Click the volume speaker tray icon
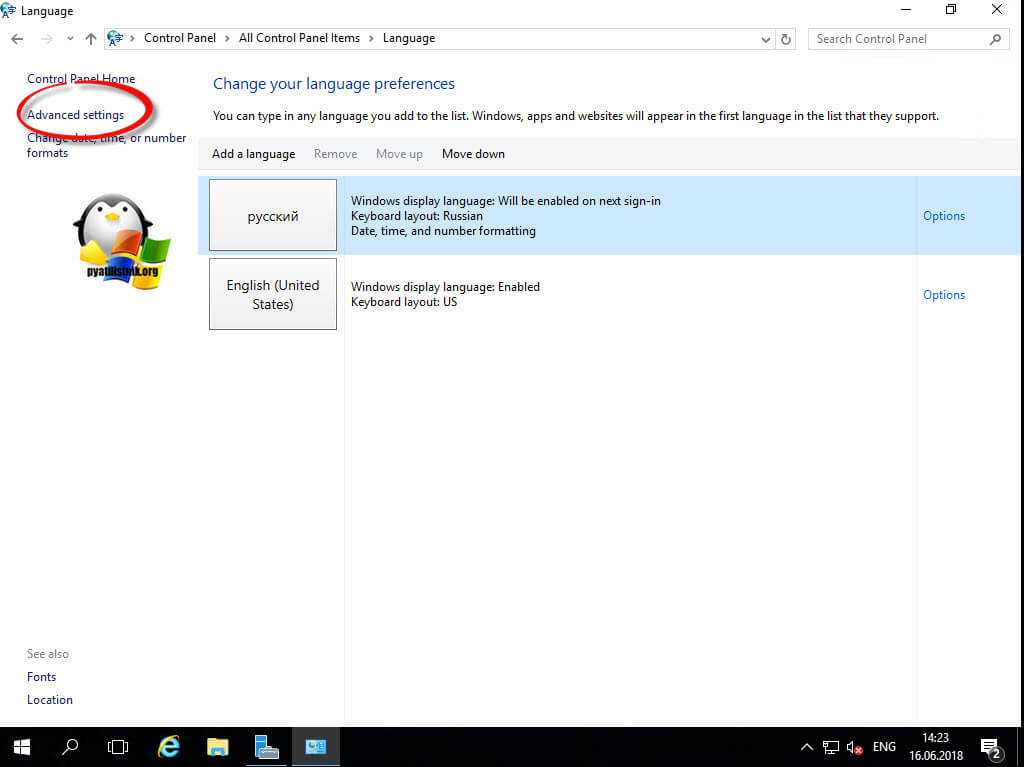Image resolution: width=1024 pixels, height=767 pixels. pos(855,747)
